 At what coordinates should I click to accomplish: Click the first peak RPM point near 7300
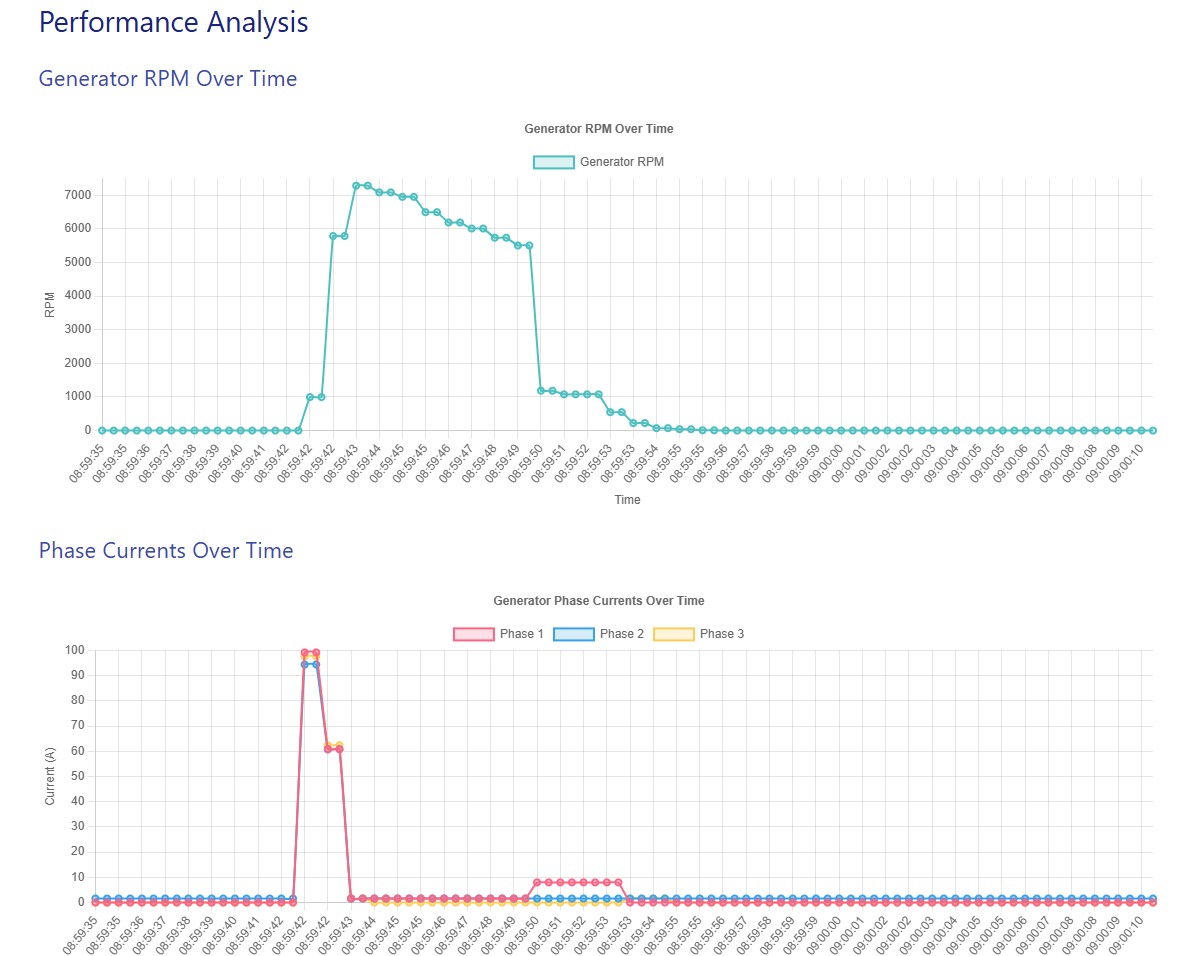[356, 185]
